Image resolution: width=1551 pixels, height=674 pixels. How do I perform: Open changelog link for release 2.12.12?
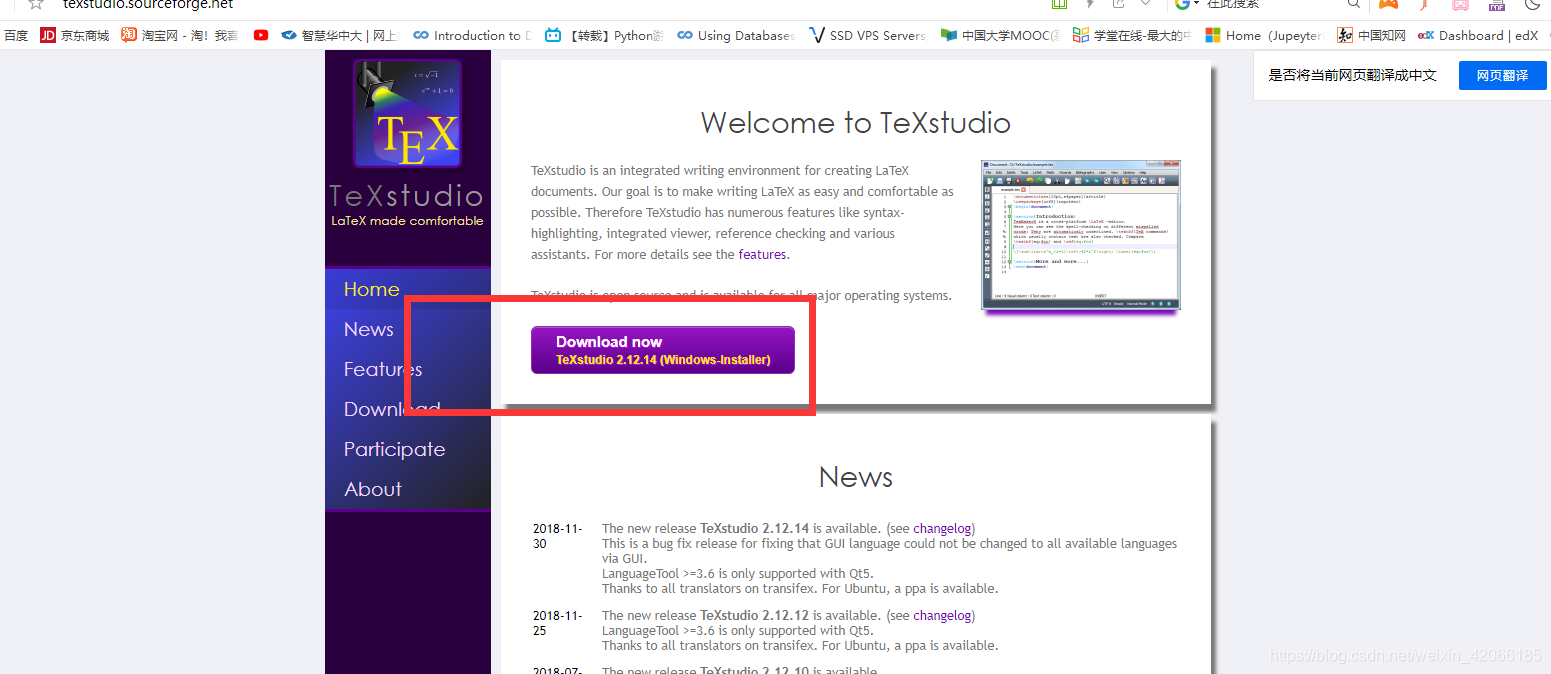point(941,616)
